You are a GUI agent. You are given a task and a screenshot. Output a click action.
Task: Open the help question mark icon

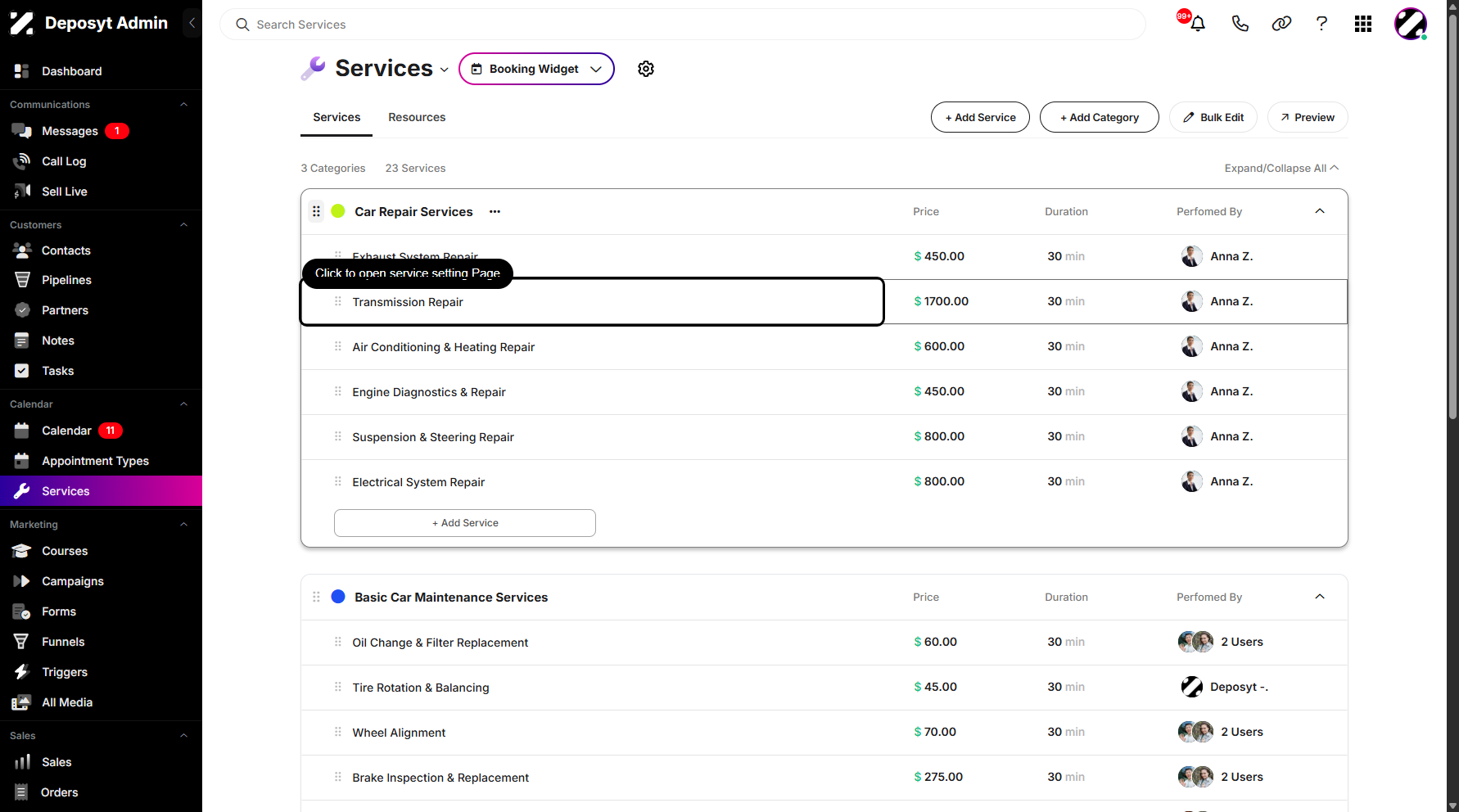point(1321,24)
